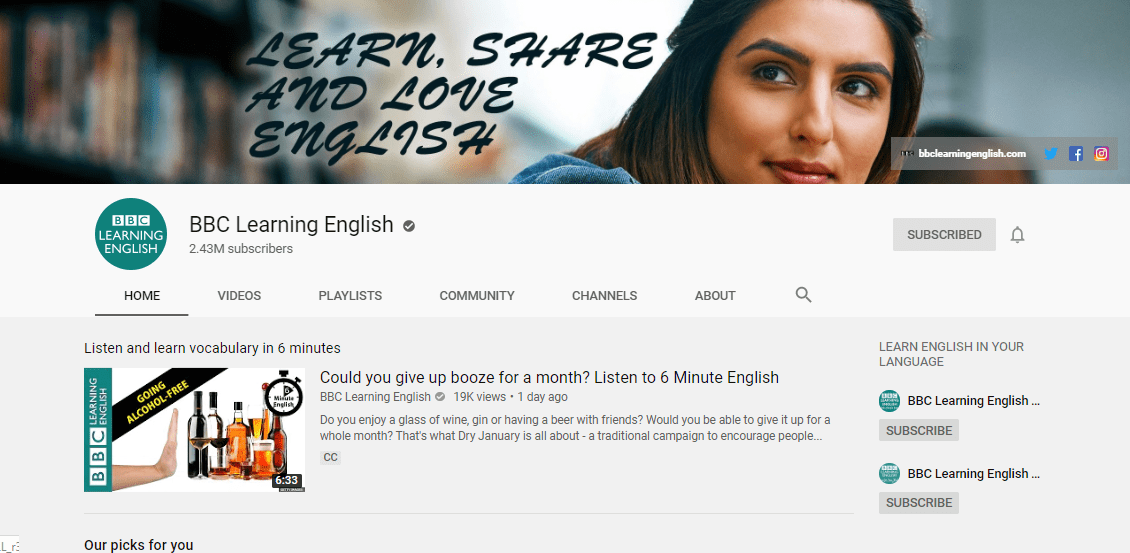Click the notification bell icon
The height and width of the screenshot is (553, 1130).
click(1017, 235)
